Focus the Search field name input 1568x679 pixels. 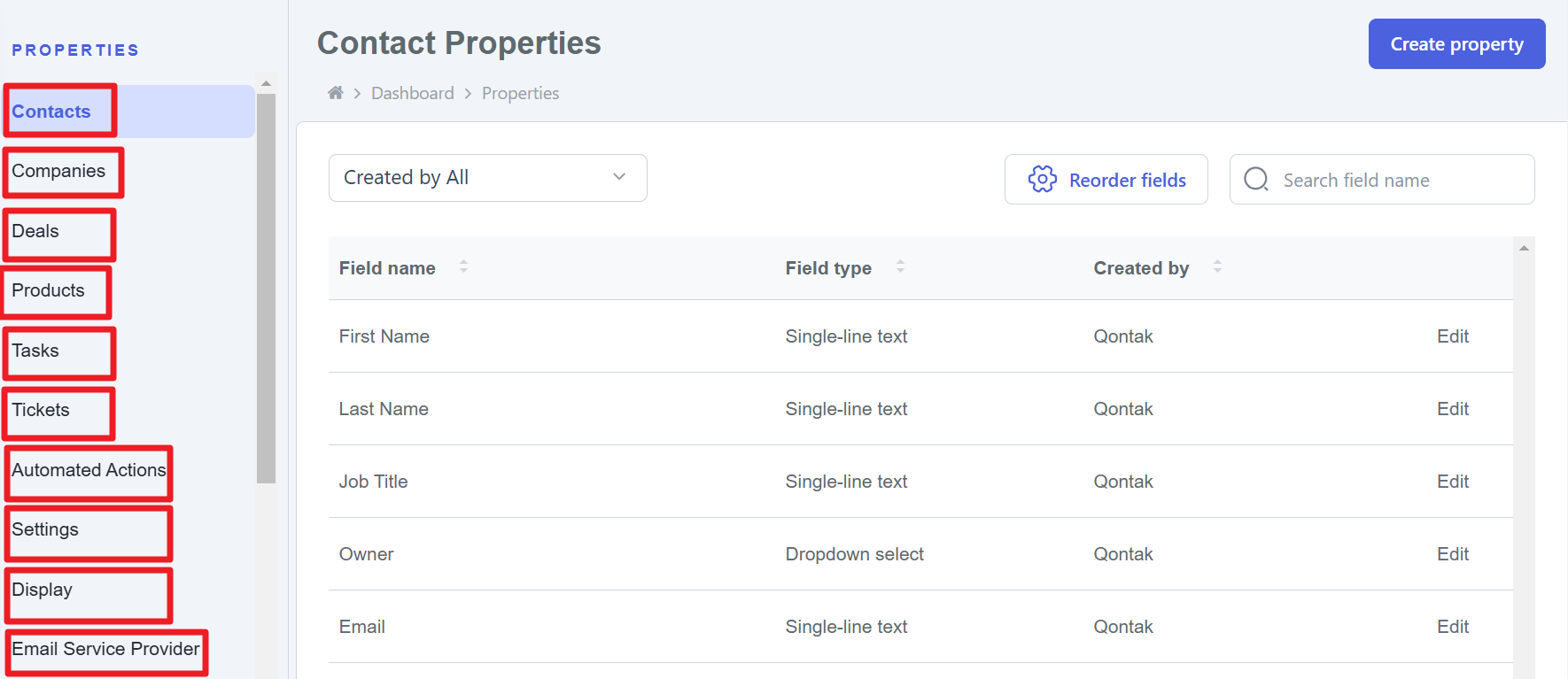(1382, 179)
